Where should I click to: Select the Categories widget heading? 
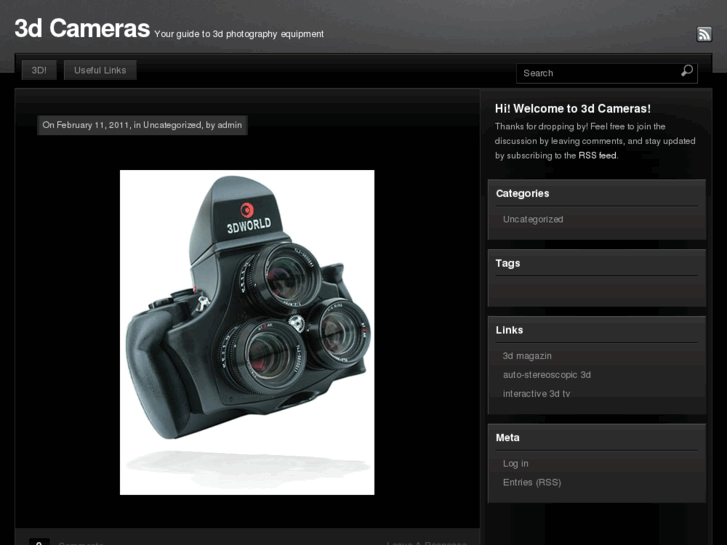[522, 193]
